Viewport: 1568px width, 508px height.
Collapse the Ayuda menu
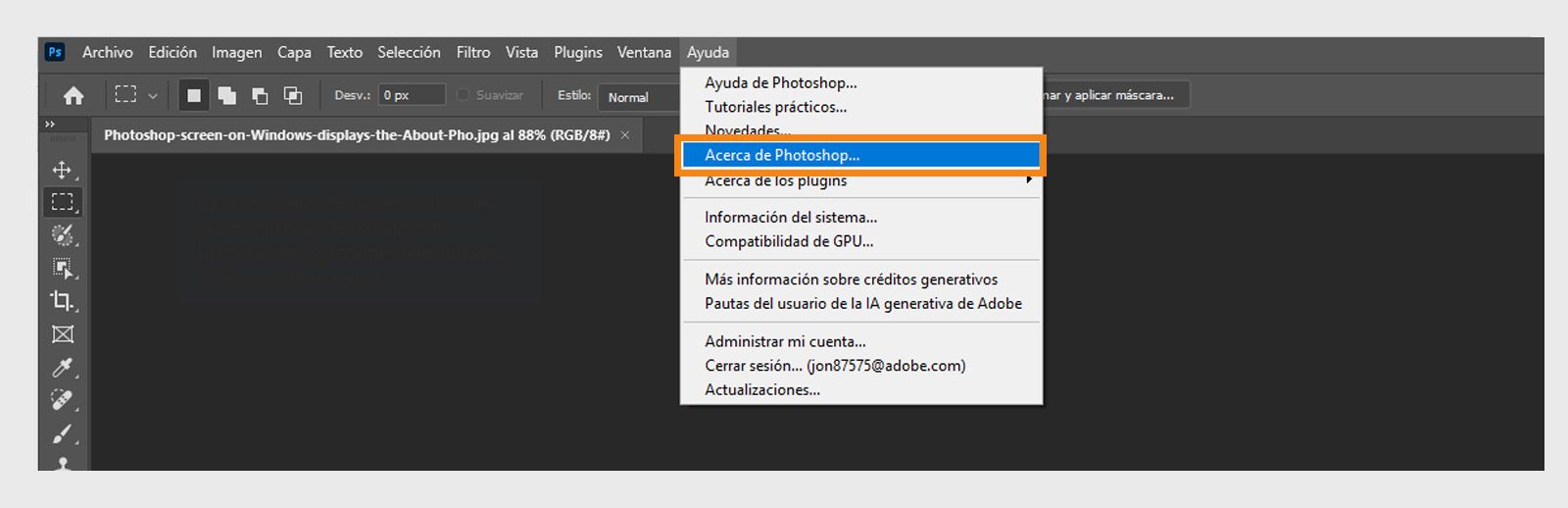pos(708,52)
